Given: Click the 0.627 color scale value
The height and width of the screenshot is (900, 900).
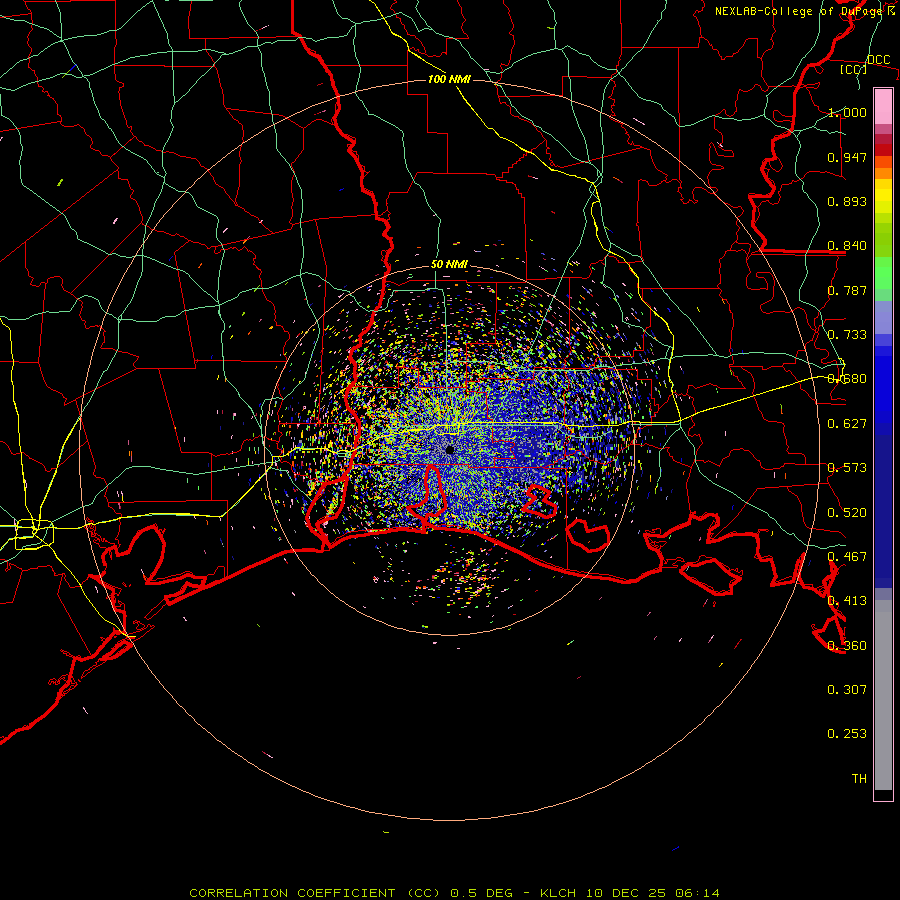Looking at the screenshot, I should point(847,424).
